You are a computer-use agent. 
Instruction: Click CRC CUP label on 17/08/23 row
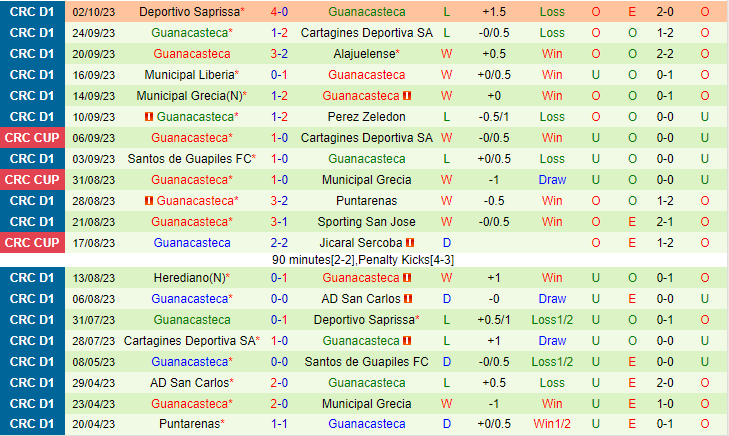(33, 243)
